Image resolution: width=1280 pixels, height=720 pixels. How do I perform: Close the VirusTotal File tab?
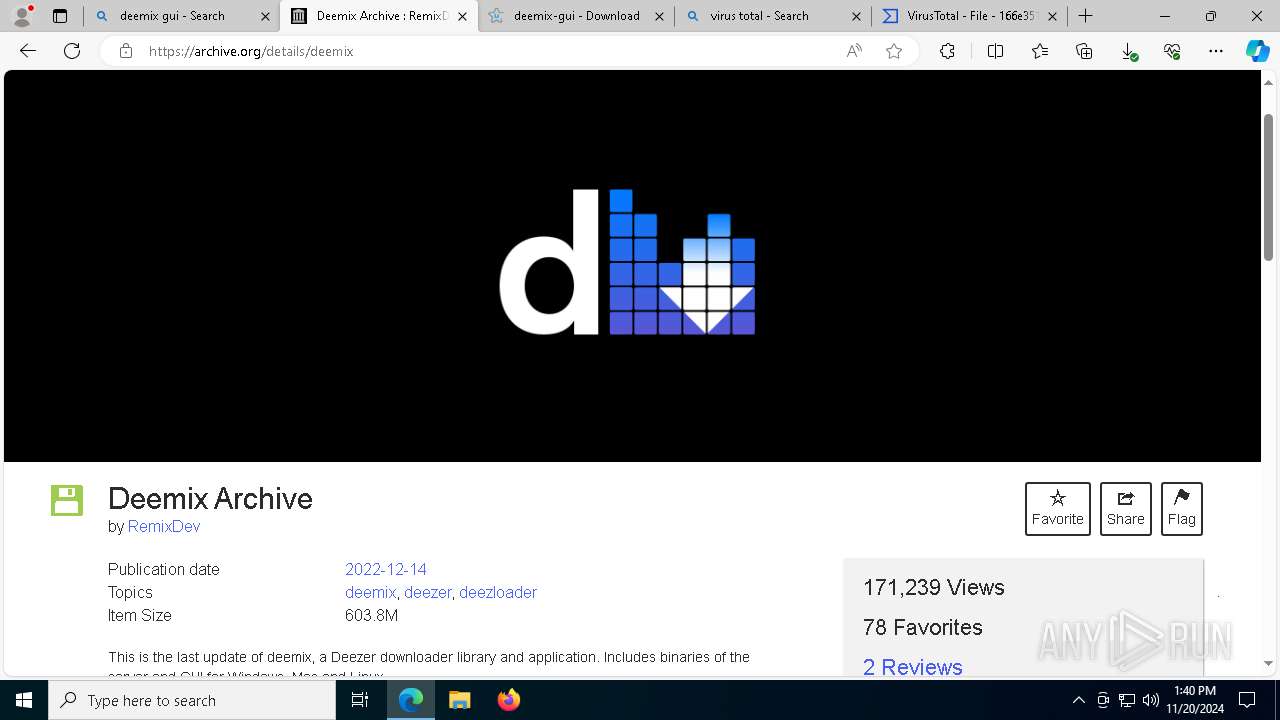1052,16
